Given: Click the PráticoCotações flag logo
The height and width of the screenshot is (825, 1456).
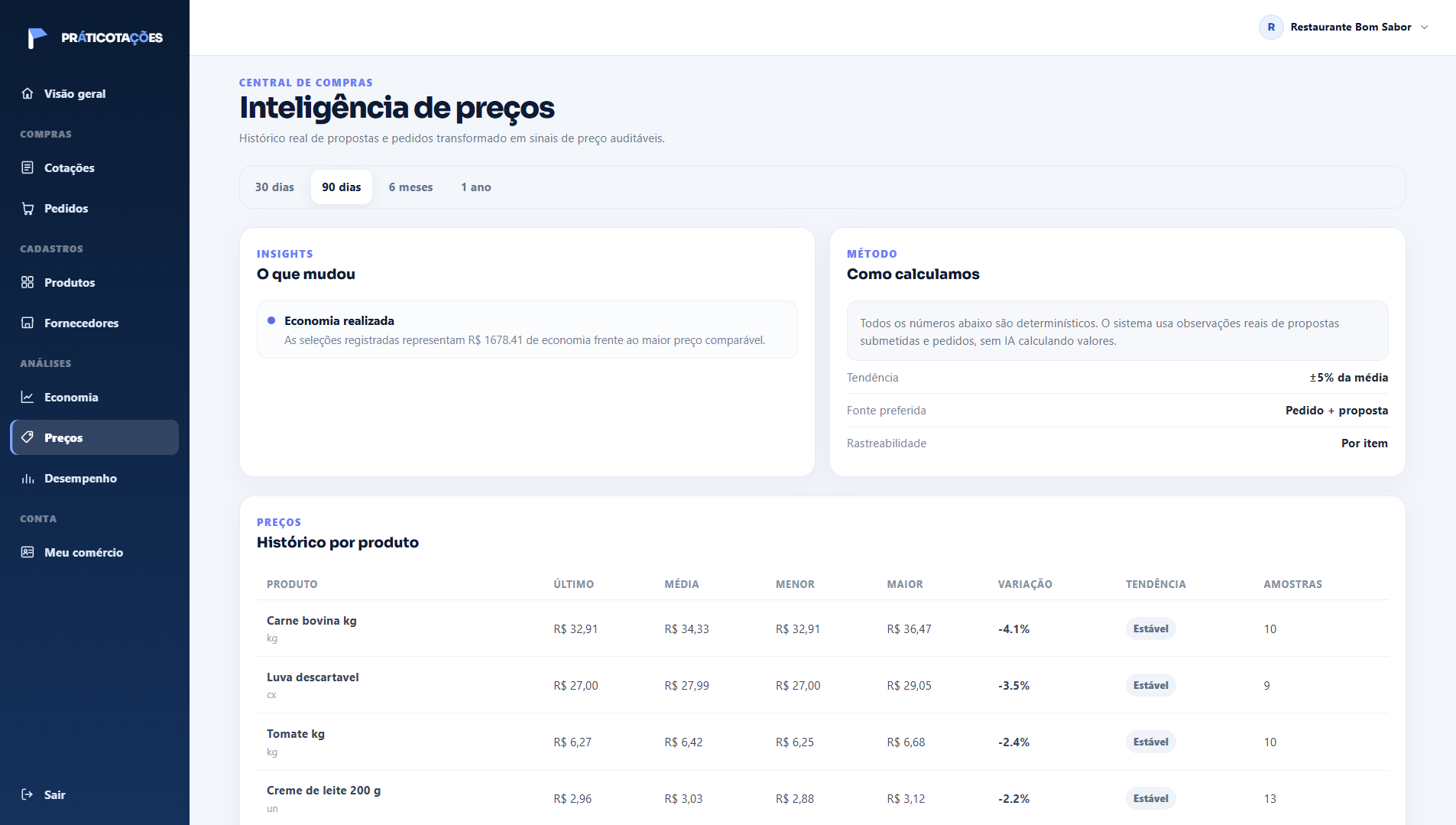Looking at the screenshot, I should tap(37, 37).
